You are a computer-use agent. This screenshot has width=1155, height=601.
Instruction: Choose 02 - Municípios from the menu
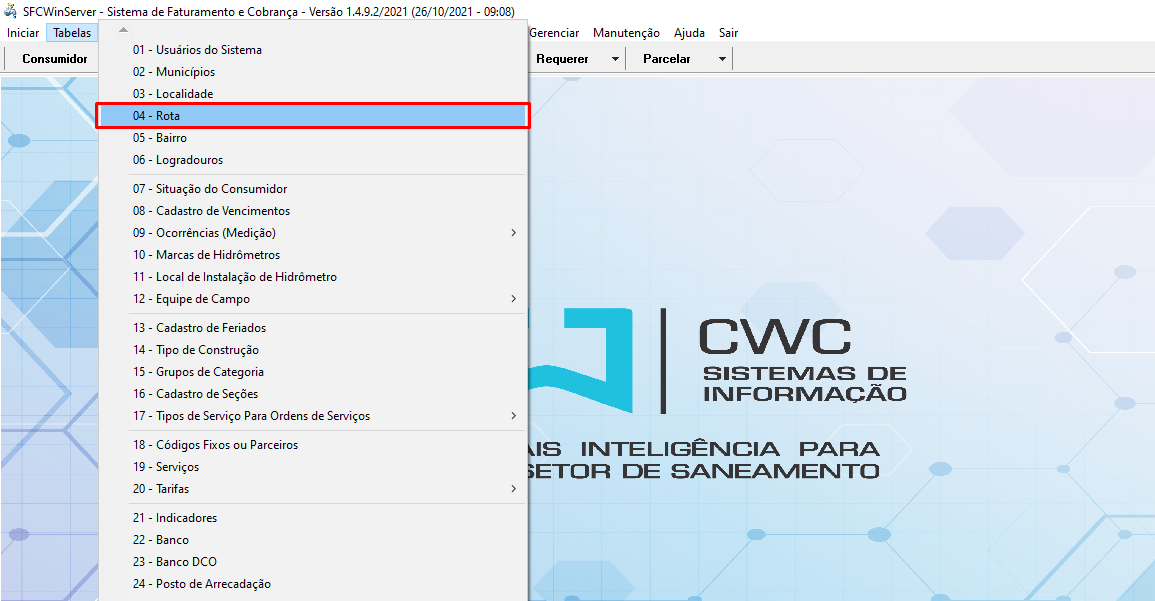point(173,72)
